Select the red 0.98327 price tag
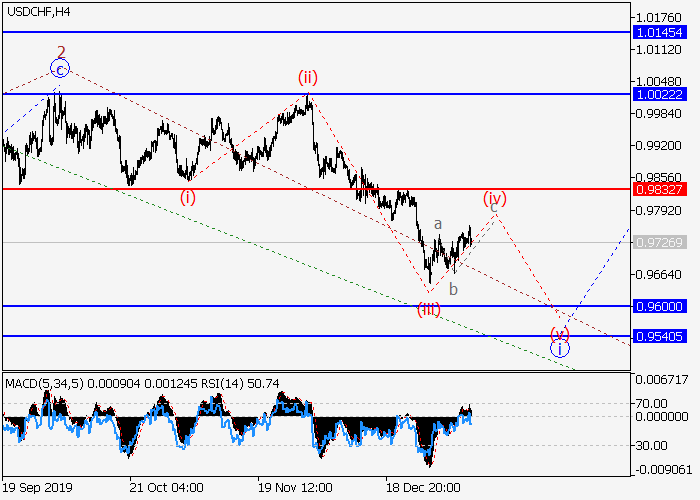The image size is (700, 500). tap(659, 188)
